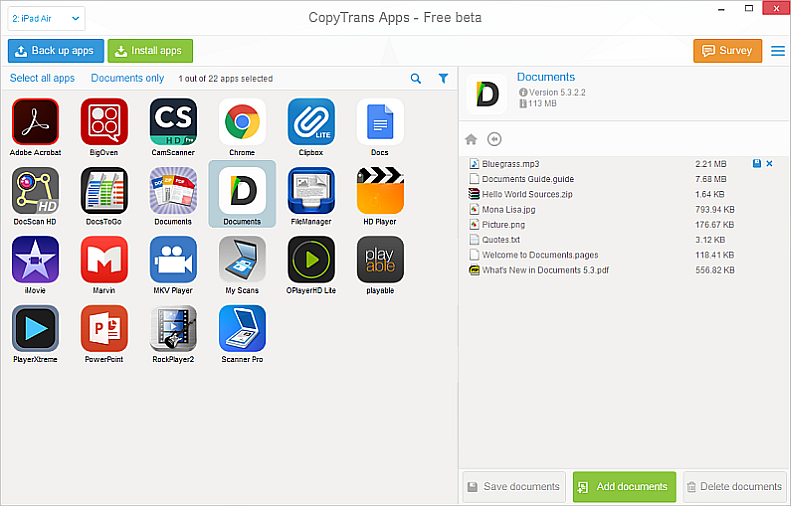Viewport: 791px width, 506px height.
Task: Select the CamScanner app icon
Action: 173,122
